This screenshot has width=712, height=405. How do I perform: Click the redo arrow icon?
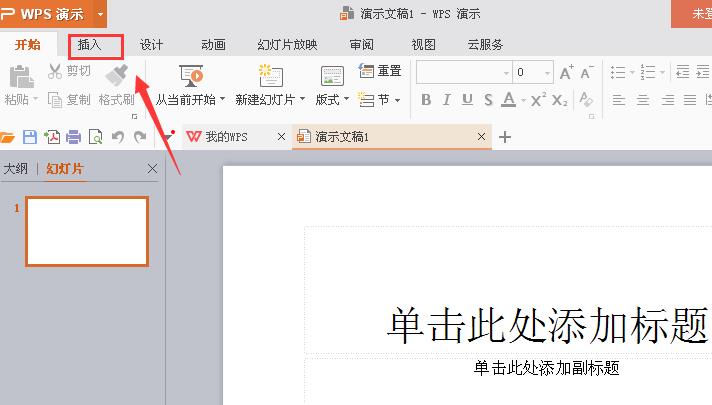(x=140, y=137)
